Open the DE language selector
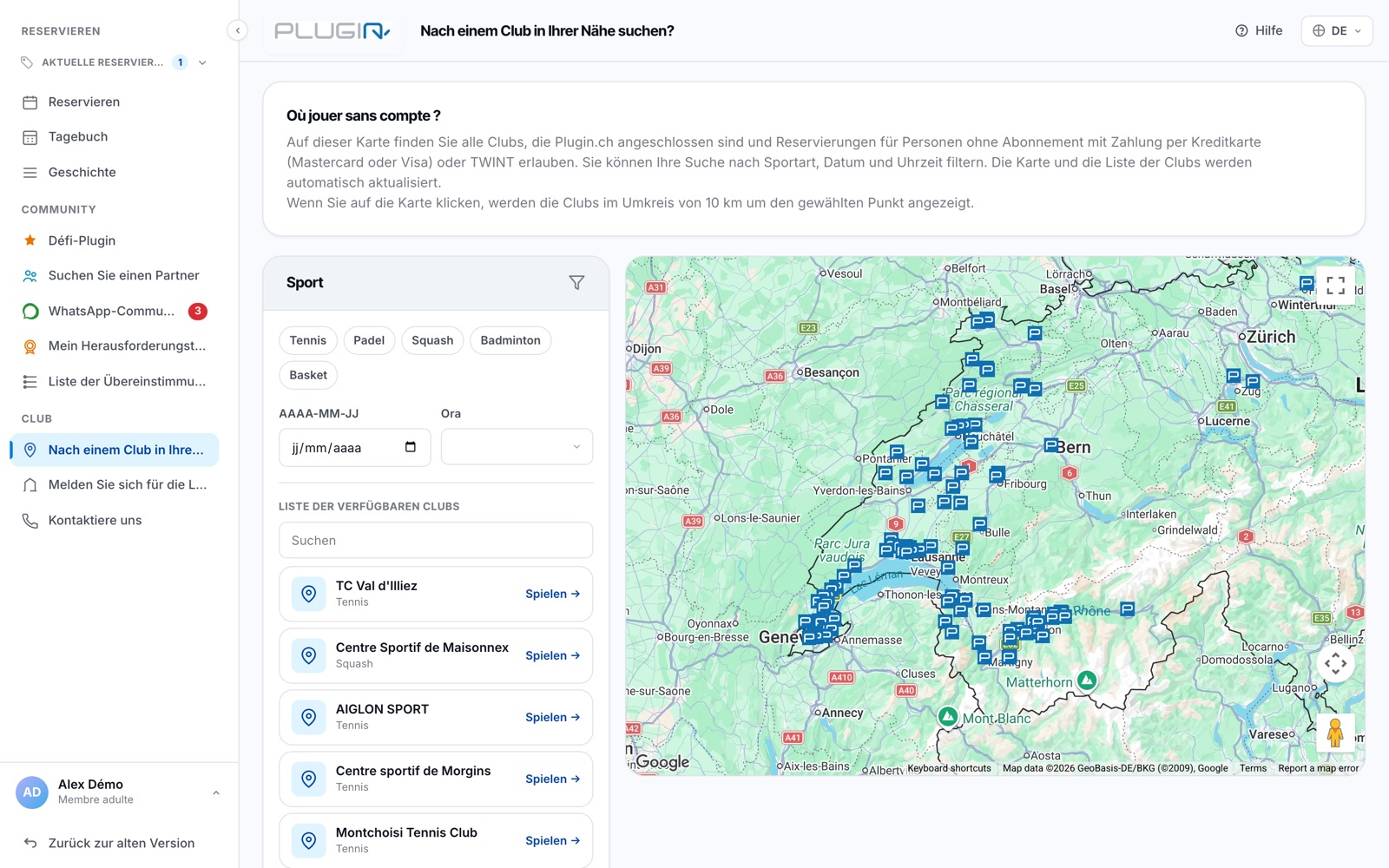Screen dimensions: 1389x868 click(x=1337, y=30)
